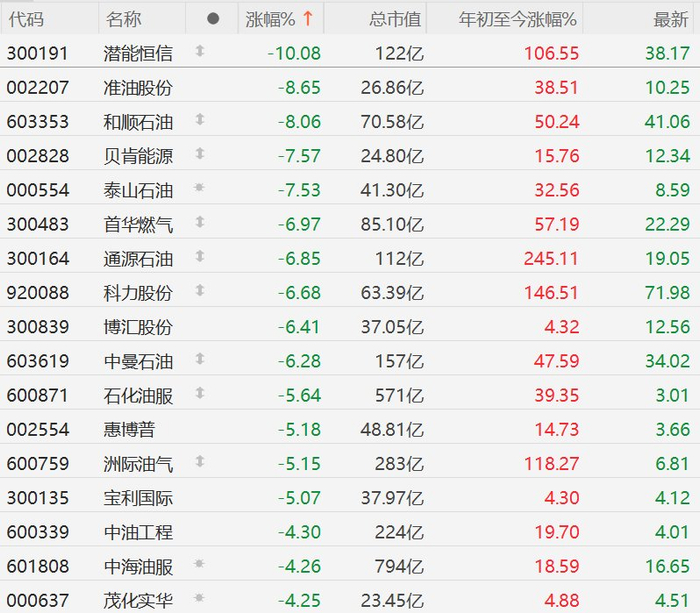Image resolution: width=700 pixels, height=613 pixels.
Task: Click the 794亿 market cap cell
Action: [399, 567]
